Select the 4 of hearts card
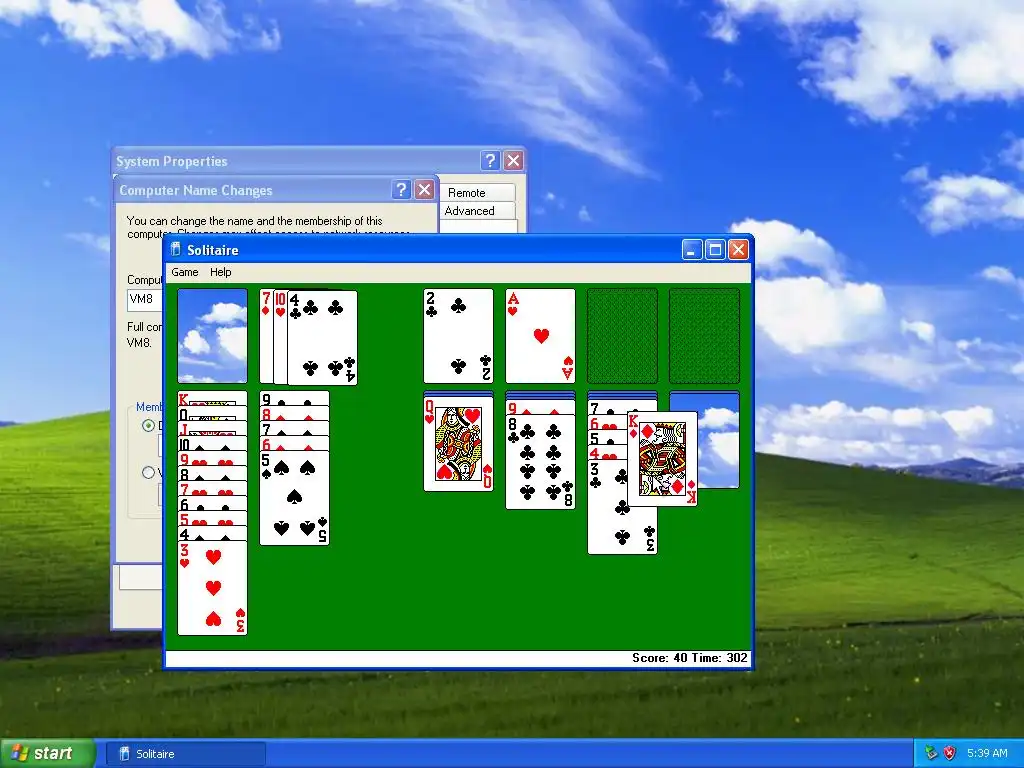This screenshot has width=1024, height=768. click(607, 452)
